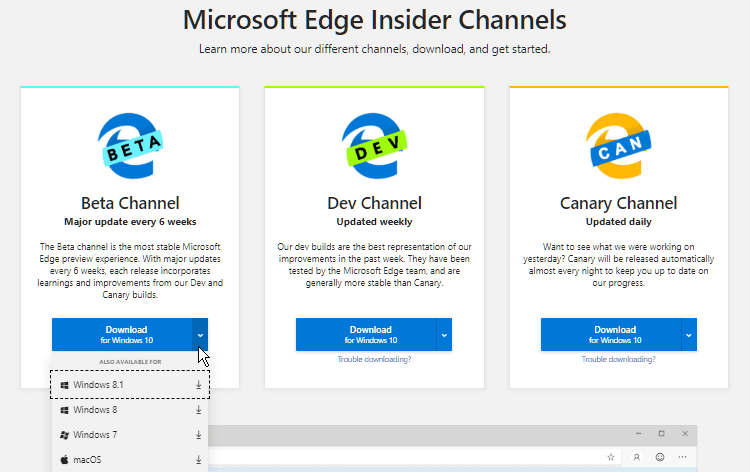Click the Beta Channel heading

[130, 203]
